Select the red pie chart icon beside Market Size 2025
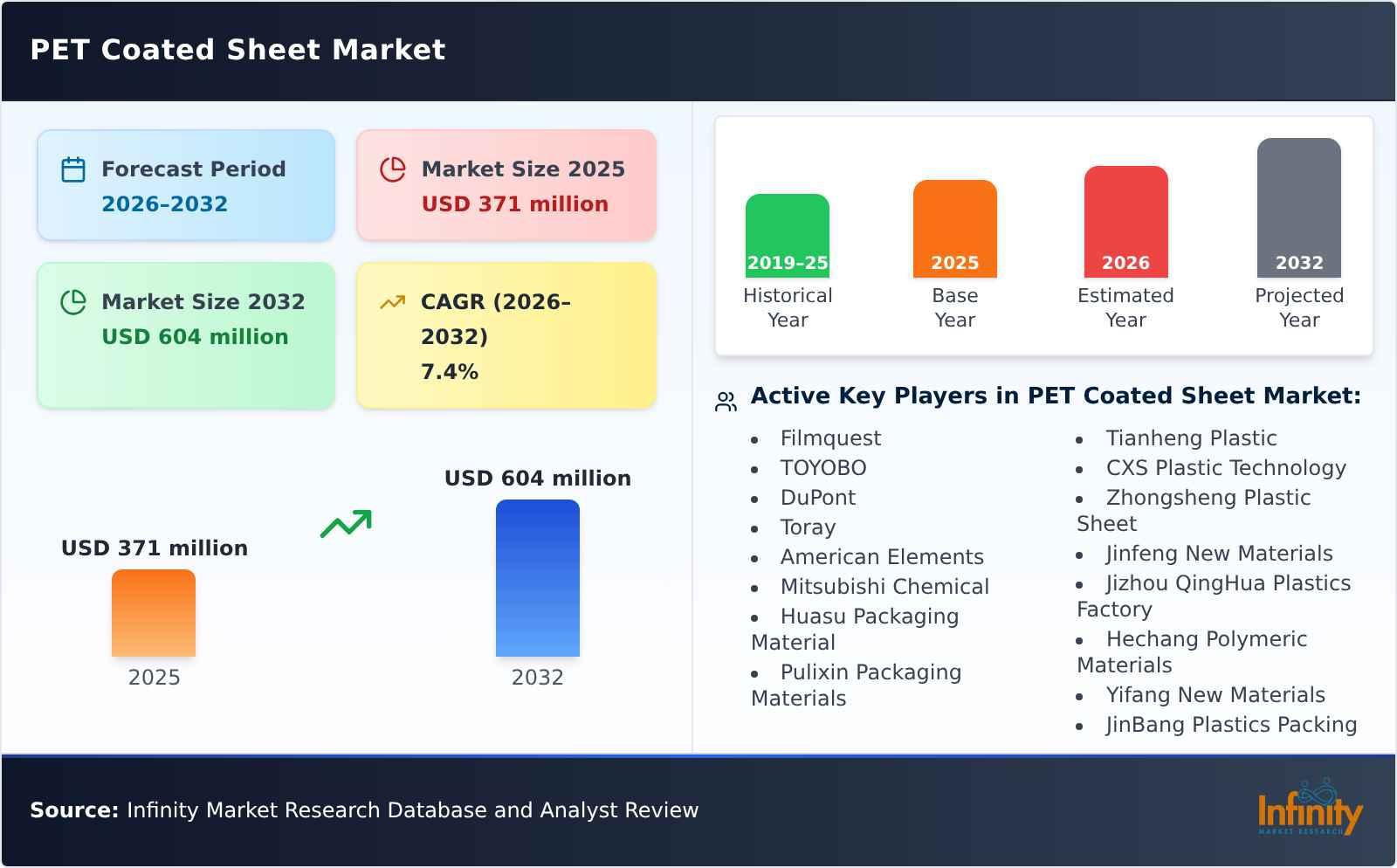The image size is (1397, 868). (393, 169)
